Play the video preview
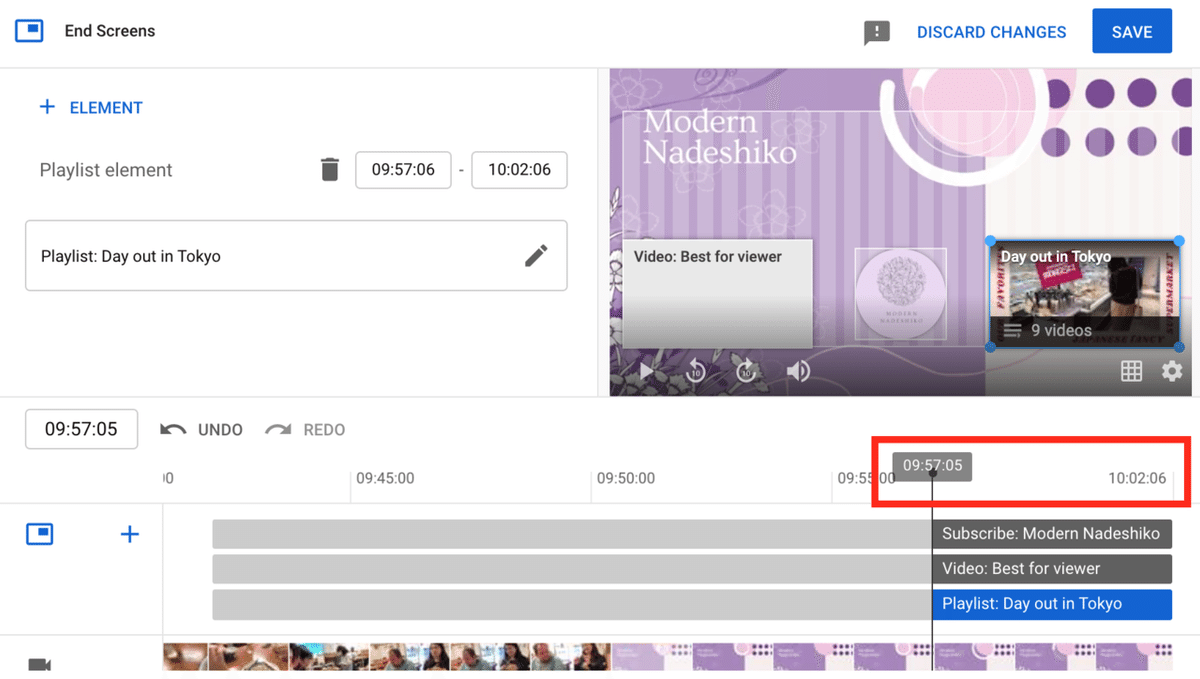The width and height of the screenshot is (1200, 679). tap(647, 371)
